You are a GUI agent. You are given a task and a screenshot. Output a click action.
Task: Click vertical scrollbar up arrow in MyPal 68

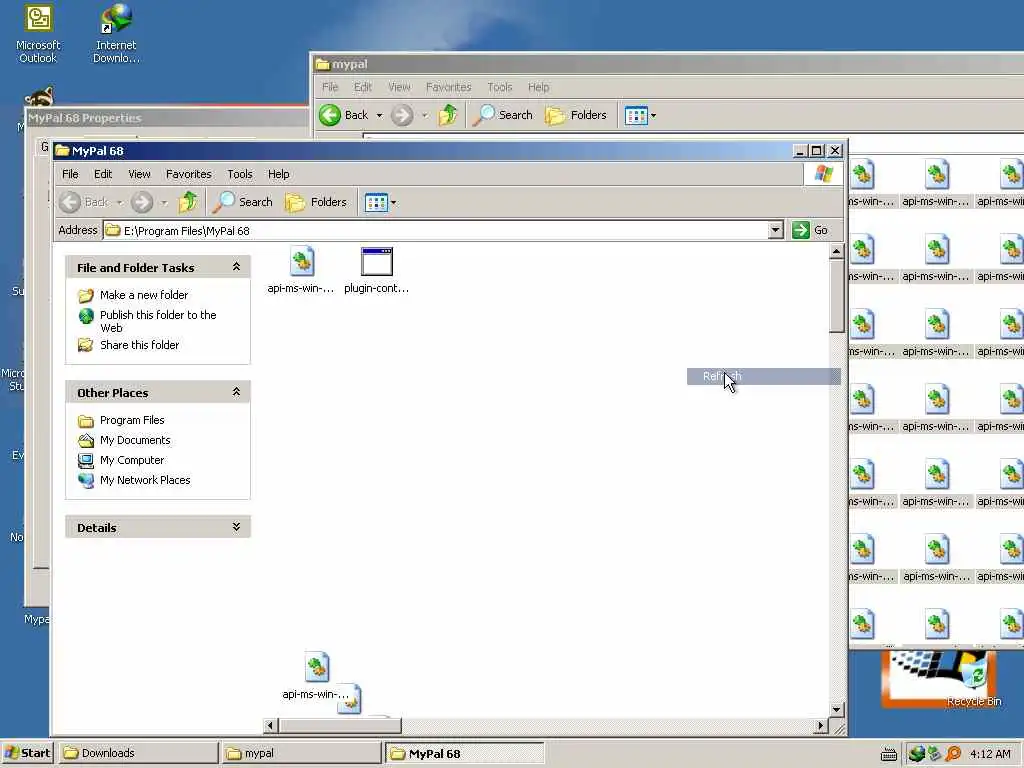click(837, 252)
